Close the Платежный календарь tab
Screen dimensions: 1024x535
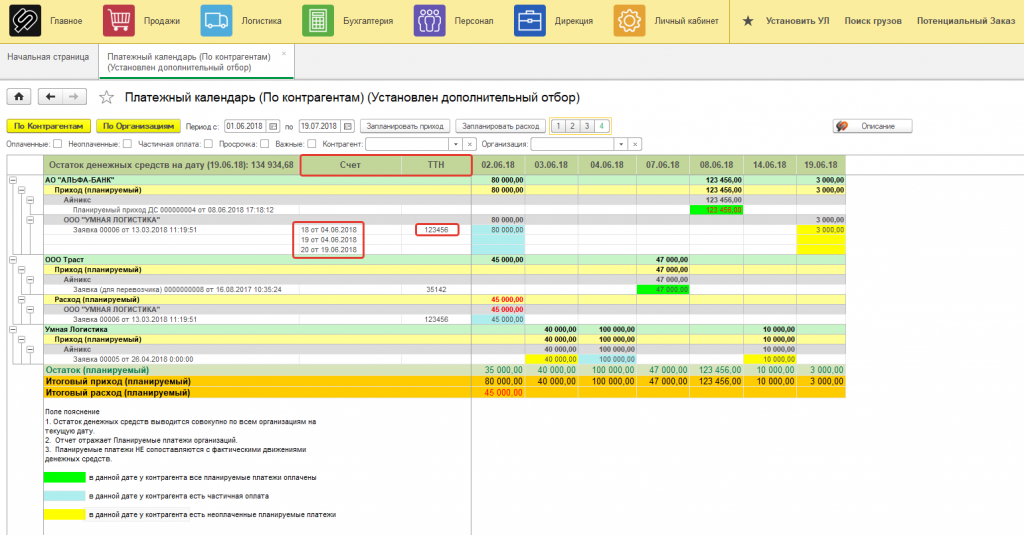tap(284, 54)
